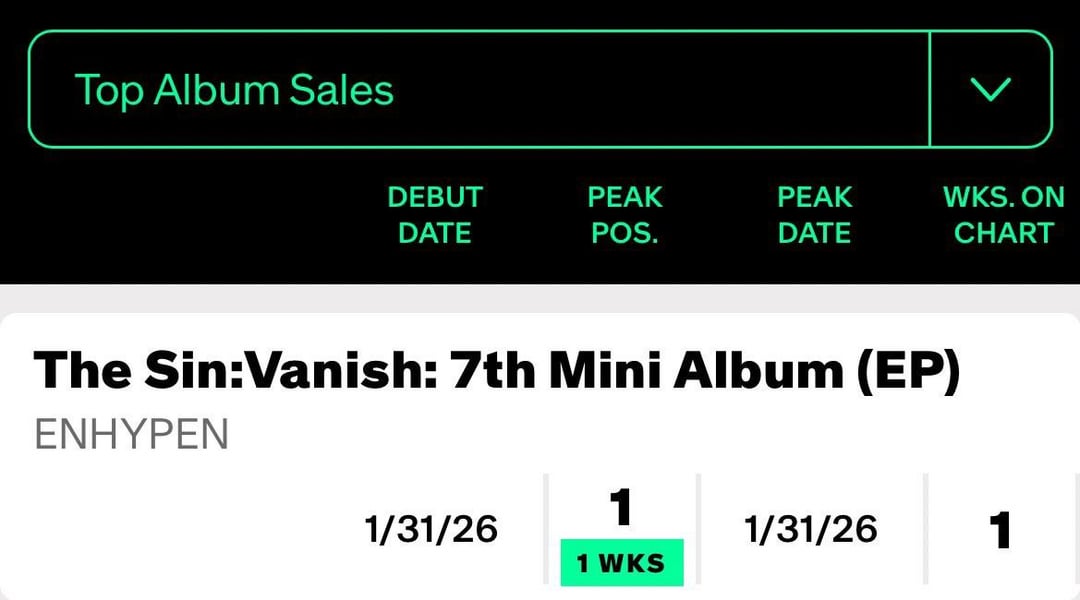The height and width of the screenshot is (600, 1080).
Task: Click the word 'Sales' in the chart selector
Action: click(x=341, y=90)
